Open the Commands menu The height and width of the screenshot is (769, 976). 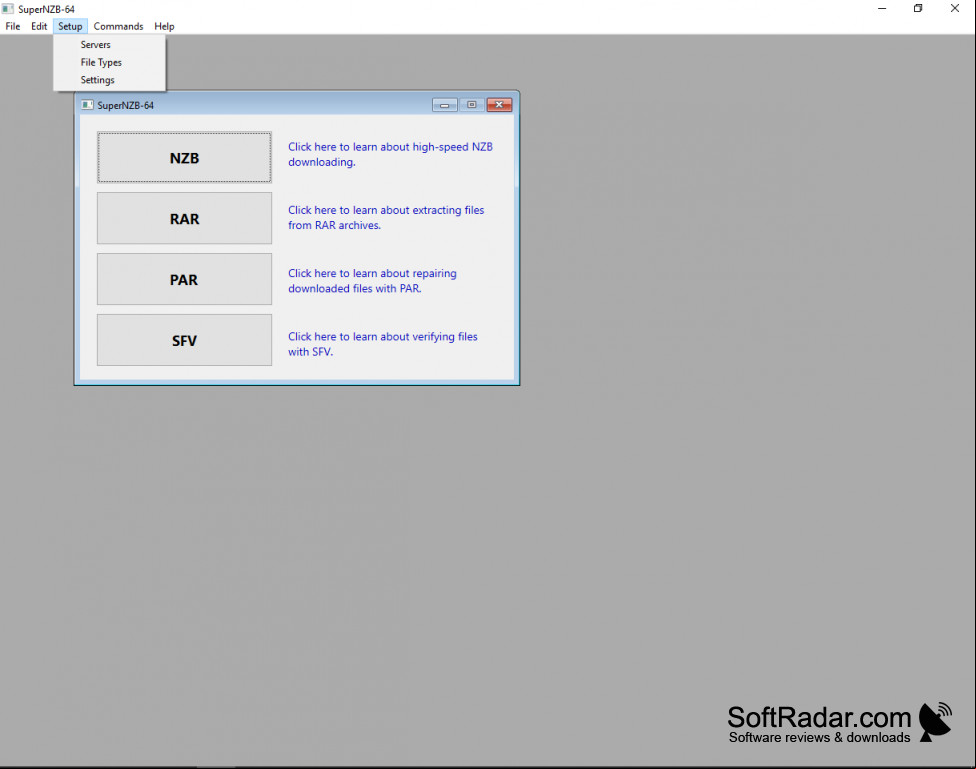[118, 26]
